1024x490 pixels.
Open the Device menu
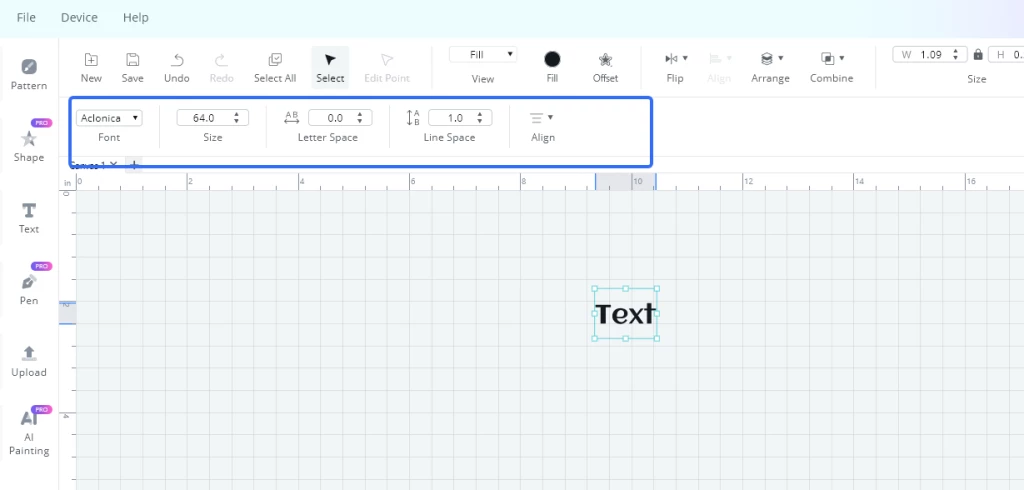(79, 18)
